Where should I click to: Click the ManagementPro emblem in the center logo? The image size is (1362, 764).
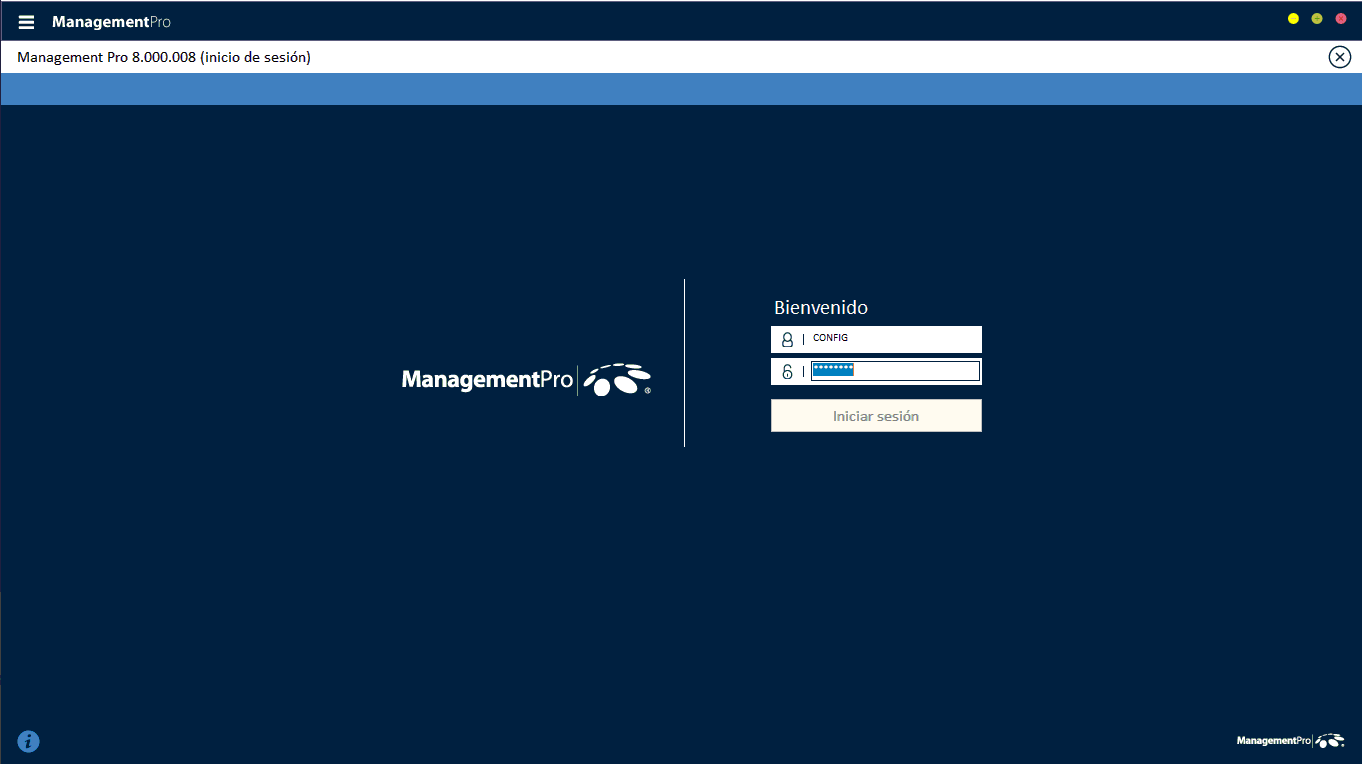[x=616, y=380]
